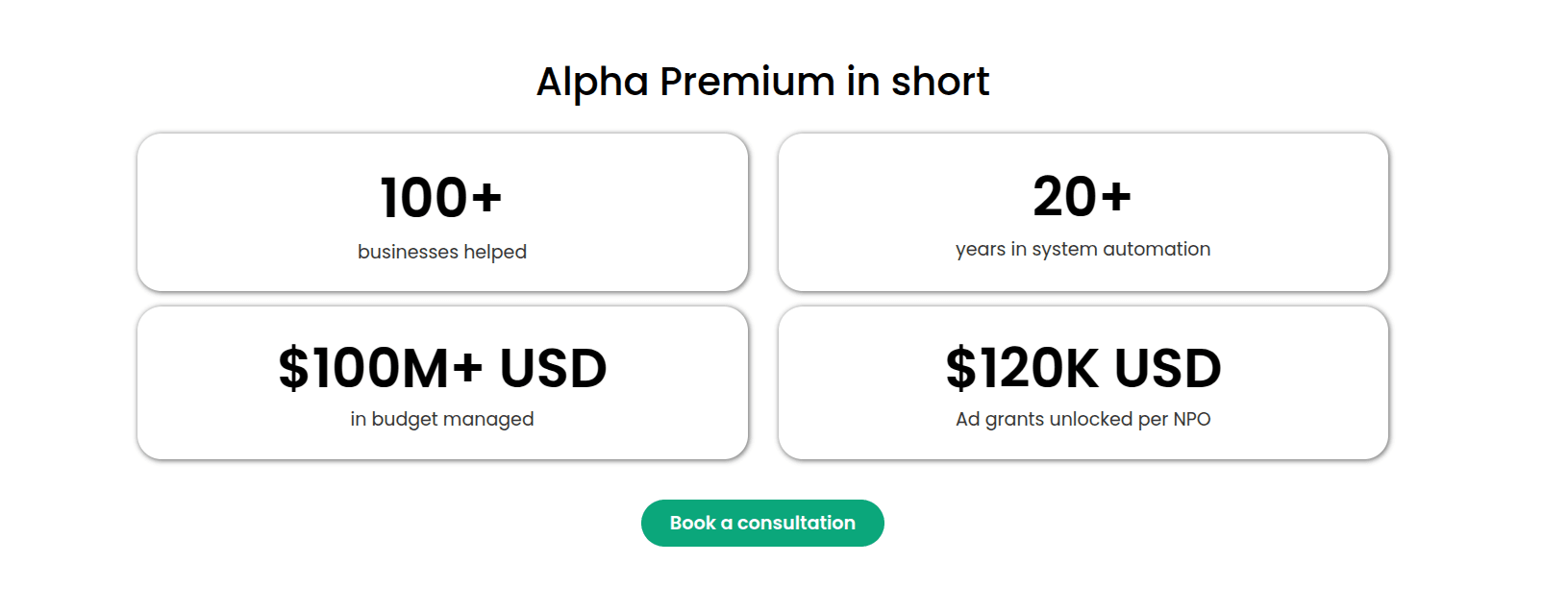The width and height of the screenshot is (1568, 612).
Task: Click the '20+' statistic number
Action: tap(1083, 197)
